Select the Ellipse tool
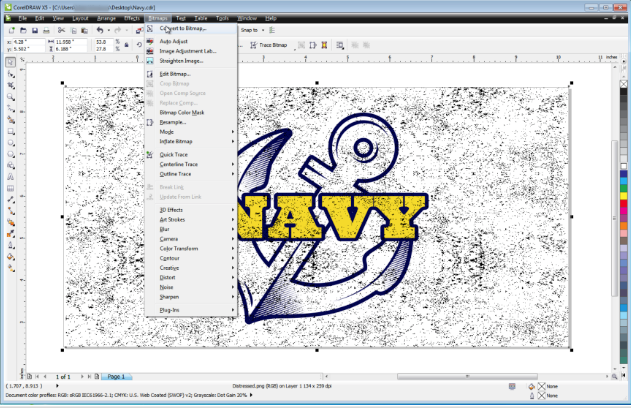 click(x=11, y=143)
